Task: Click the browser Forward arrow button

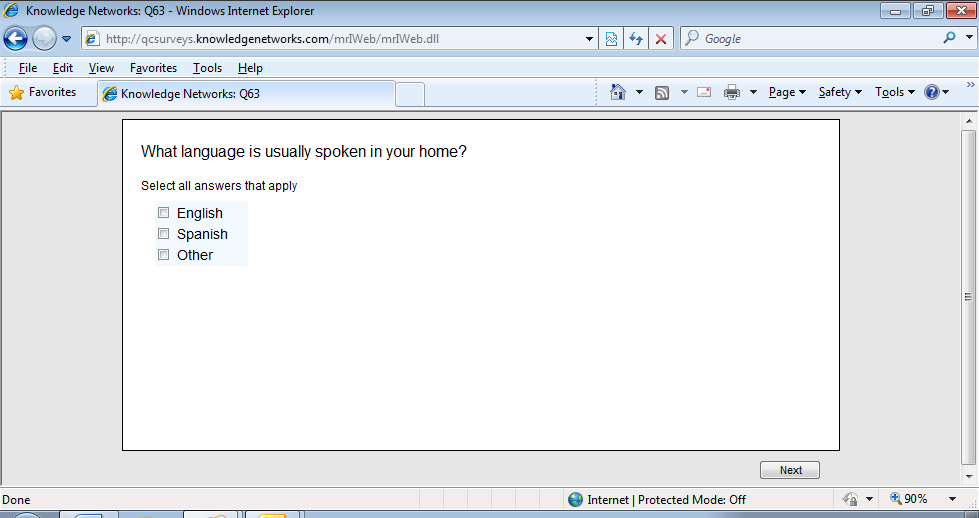Action: [x=44, y=39]
